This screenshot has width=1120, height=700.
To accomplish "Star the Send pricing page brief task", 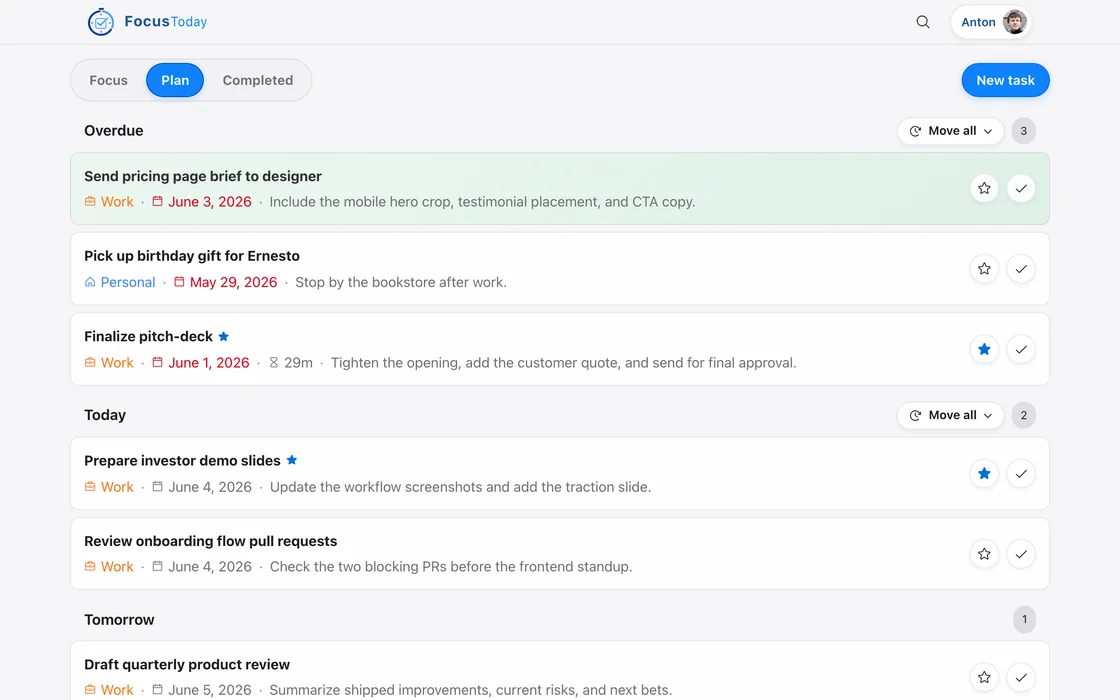I will (x=984, y=189).
